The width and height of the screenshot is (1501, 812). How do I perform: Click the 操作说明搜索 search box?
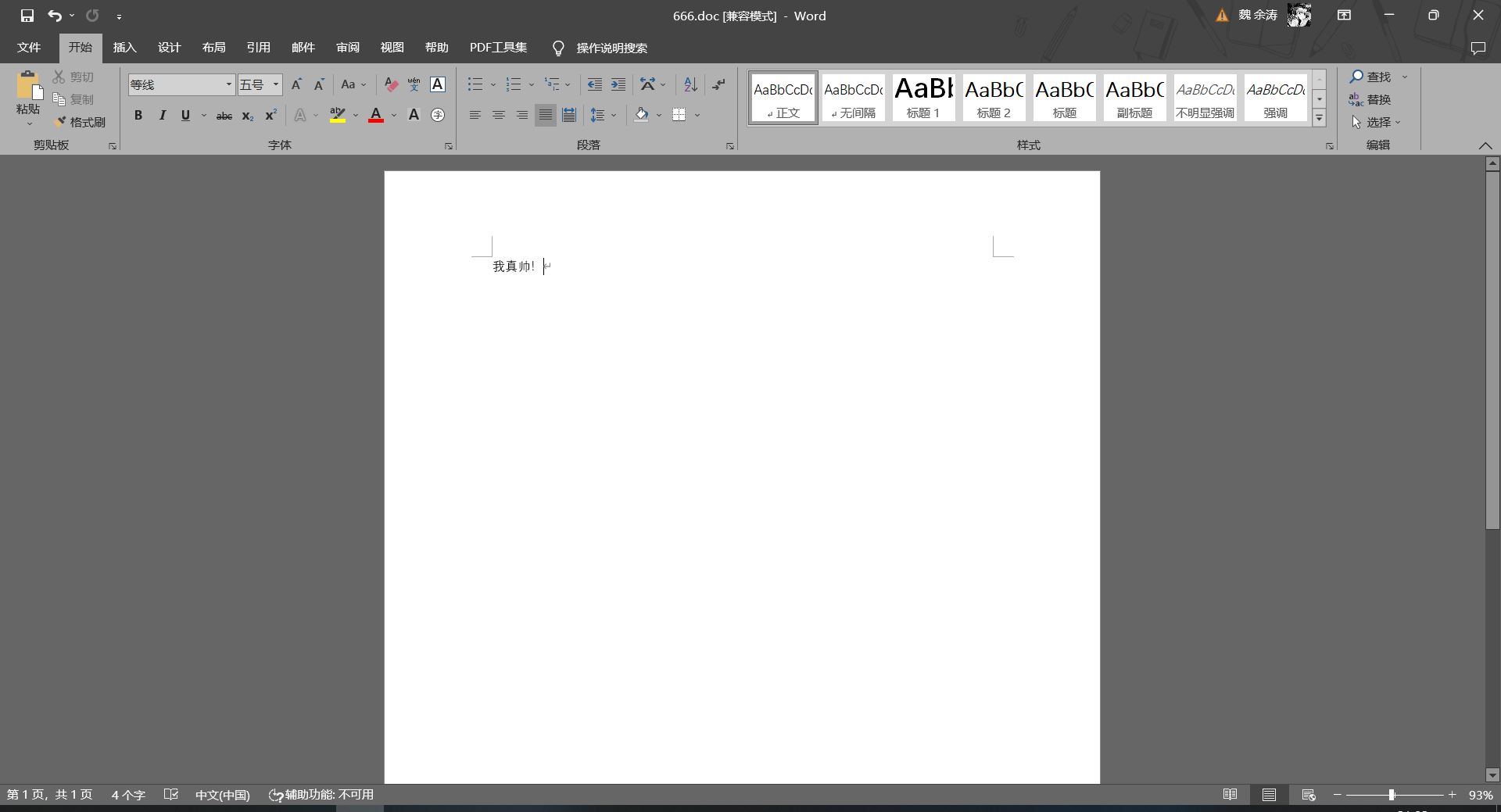click(611, 48)
